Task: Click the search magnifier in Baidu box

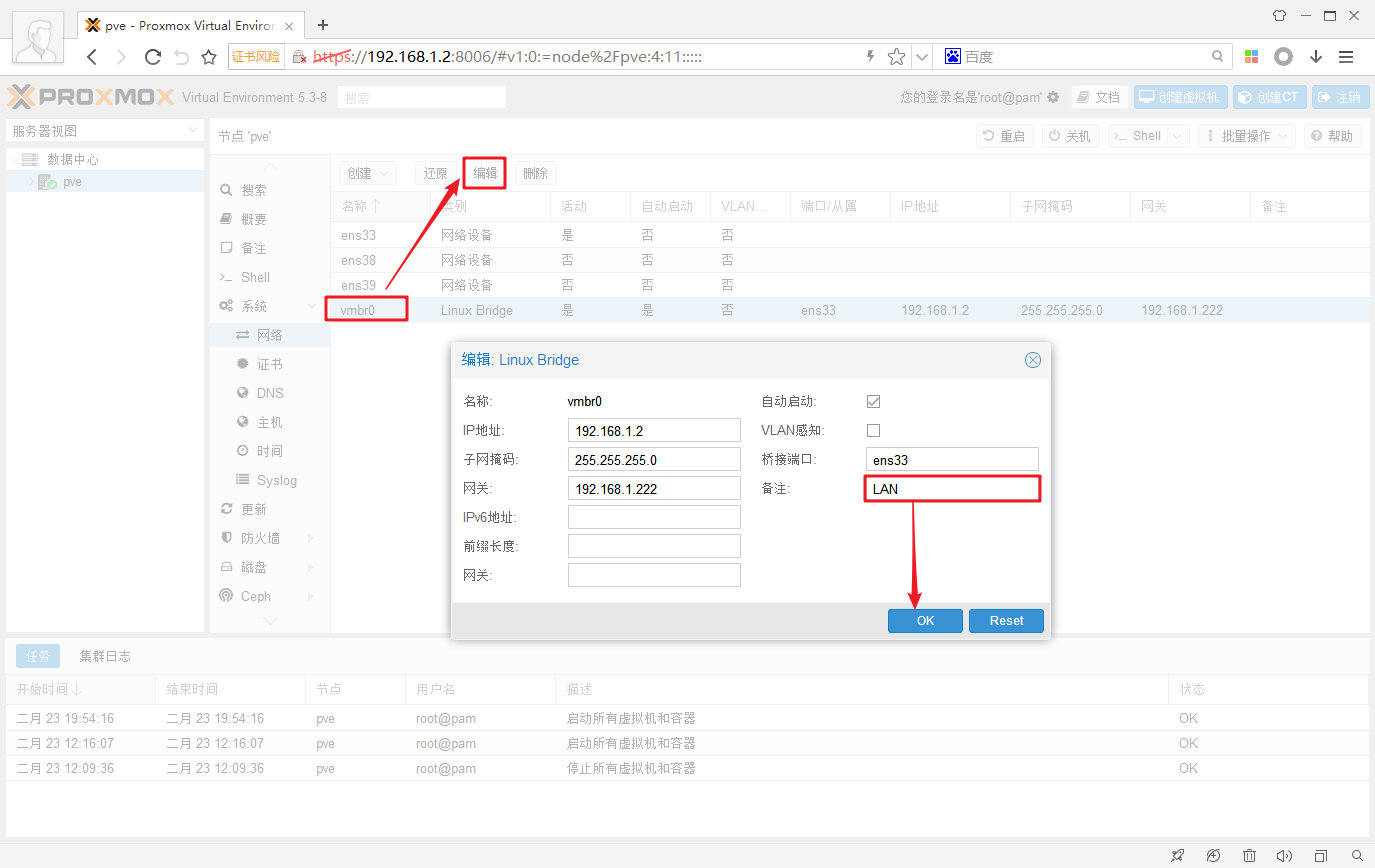Action: click(x=1218, y=57)
